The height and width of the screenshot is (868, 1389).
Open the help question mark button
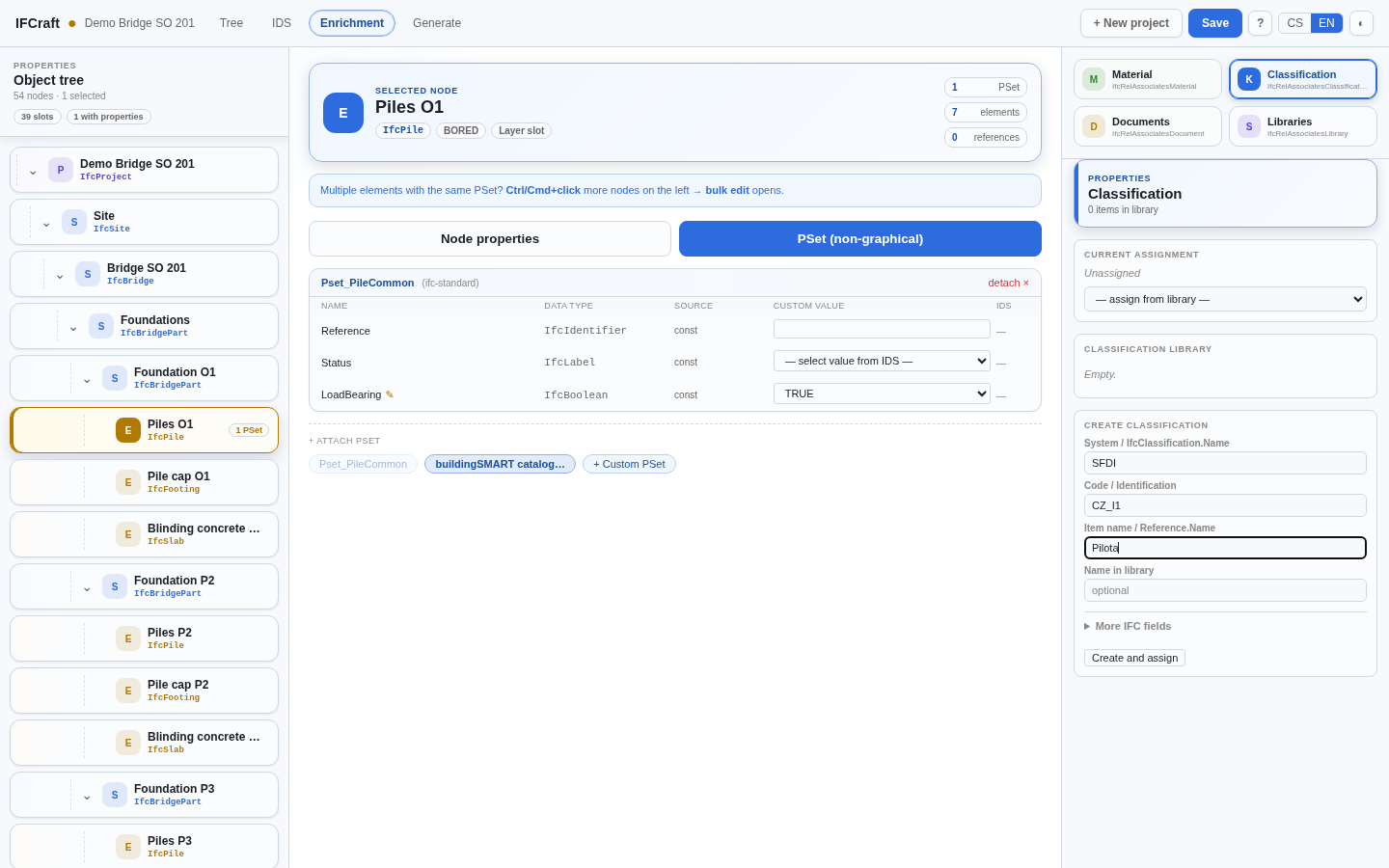pyautogui.click(x=1260, y=23)
